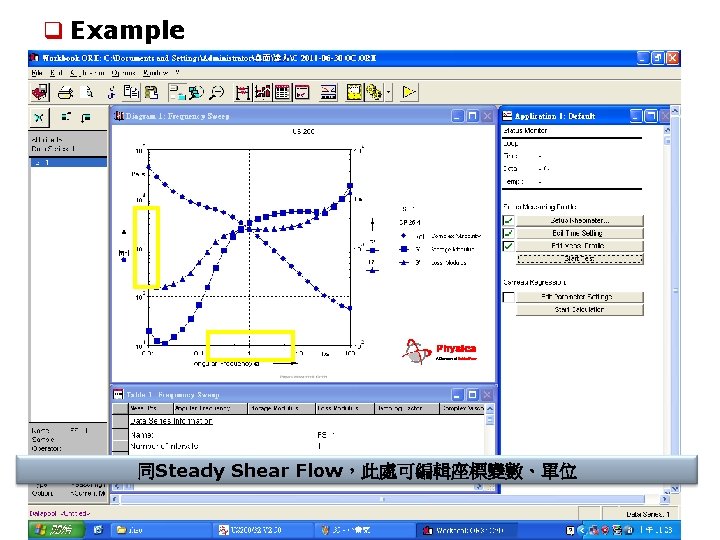
Task: Click the Damping Factor column header
Action: pyautogui.click(x=407, y=408)
